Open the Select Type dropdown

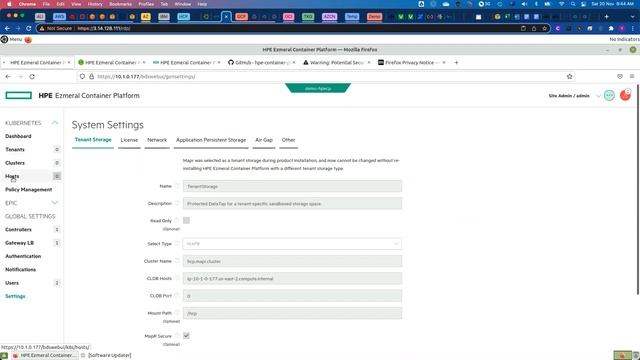click(x=292, y=244)
